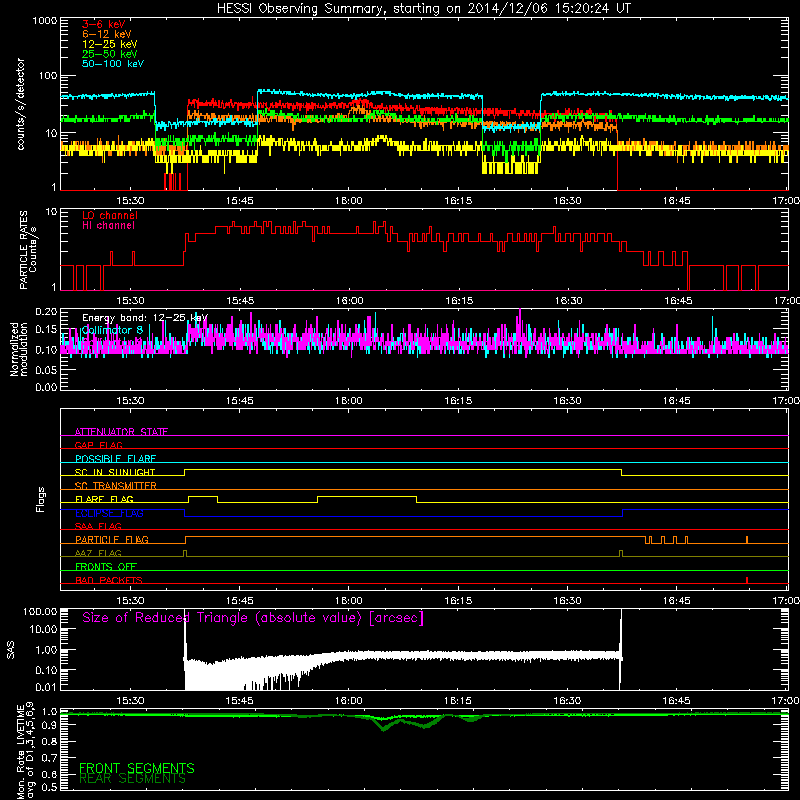Click the 0.15 modulation axis value
The height and width of the screenshot is (800, 800).
pos(46,330)
